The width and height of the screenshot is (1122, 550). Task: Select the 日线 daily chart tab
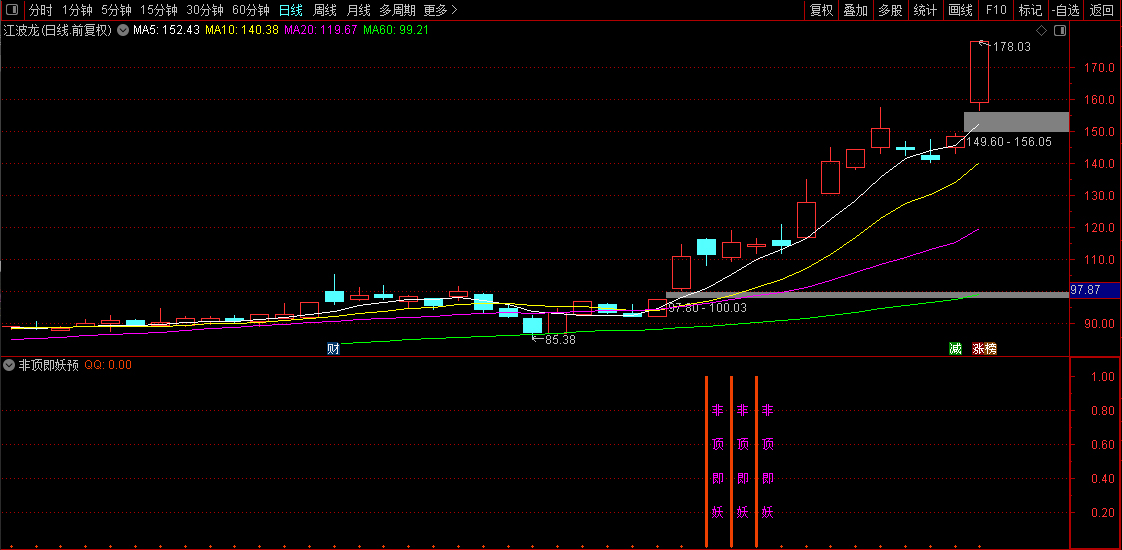pos(291,10)
